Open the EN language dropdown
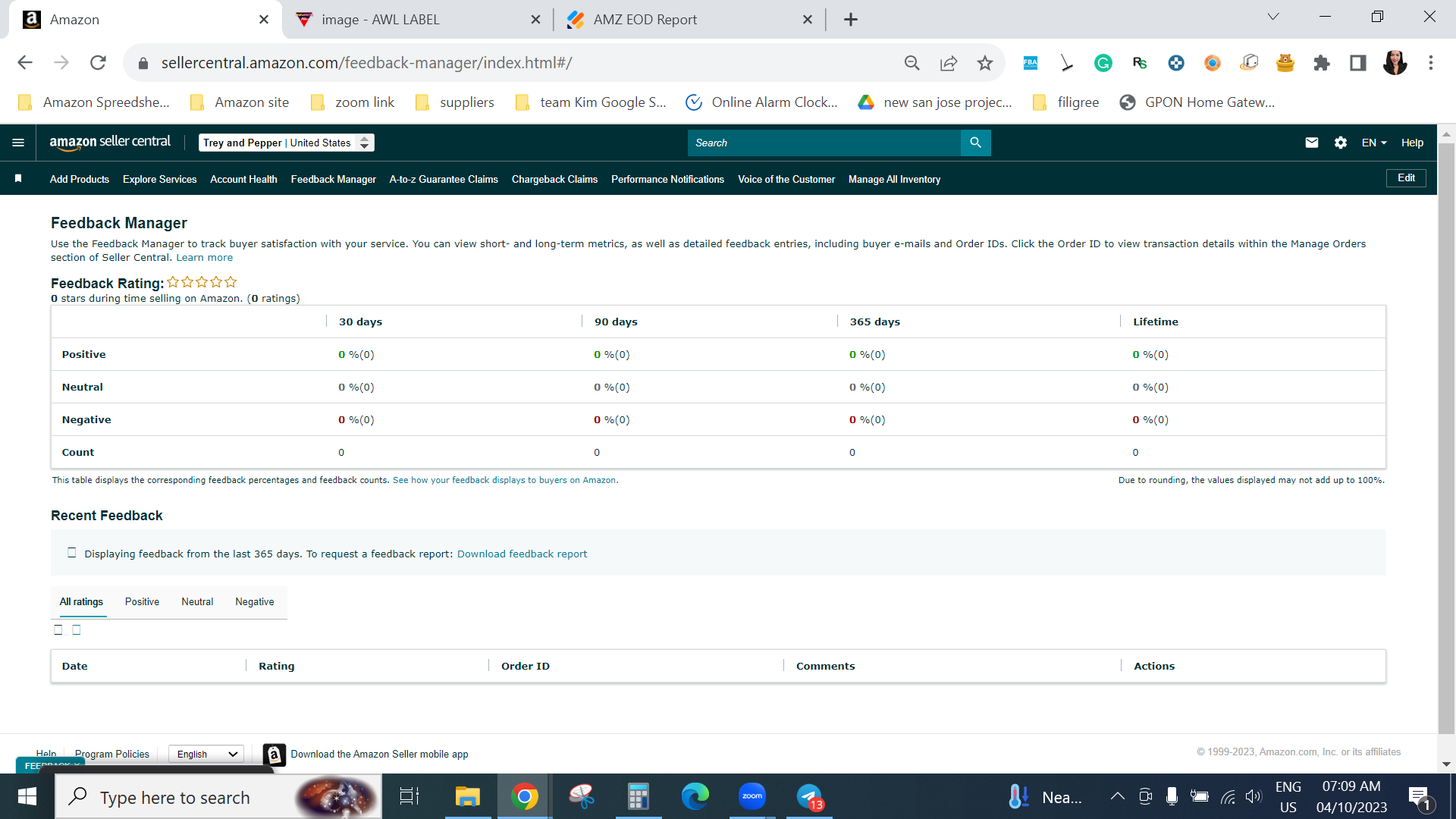 [1373, 143]
